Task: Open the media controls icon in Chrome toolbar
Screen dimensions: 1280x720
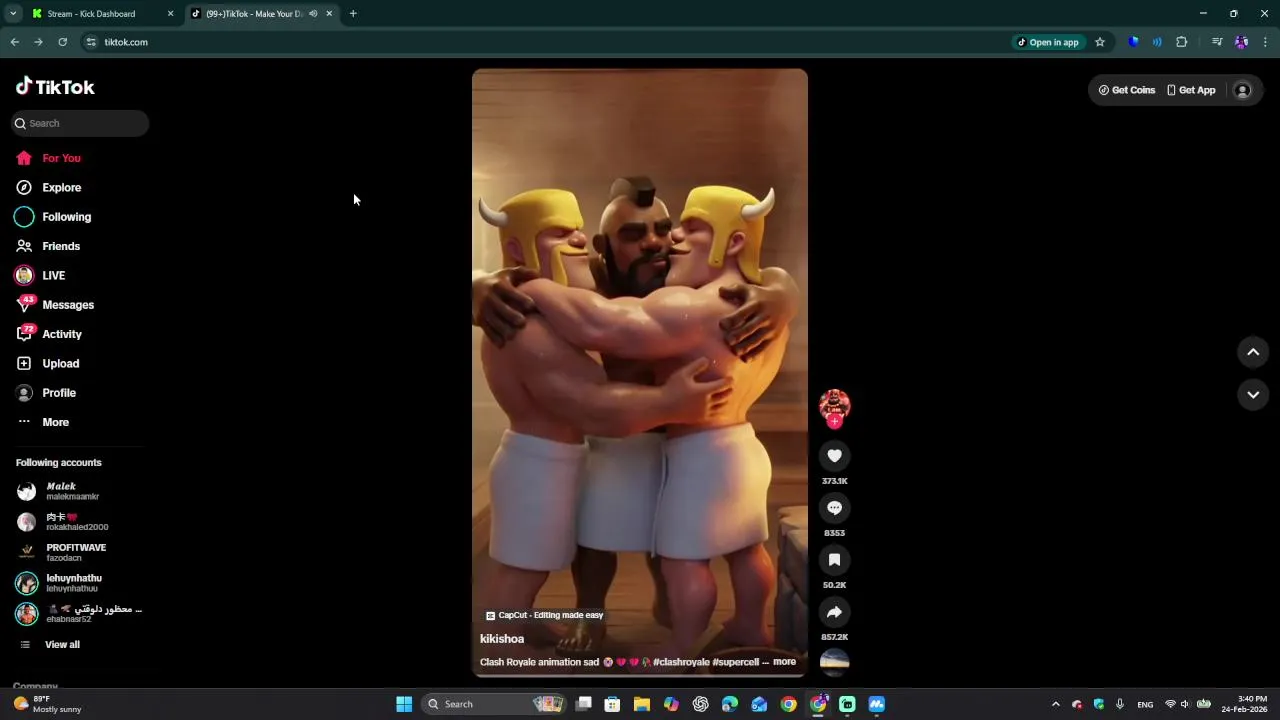Action: point(1217,42)
